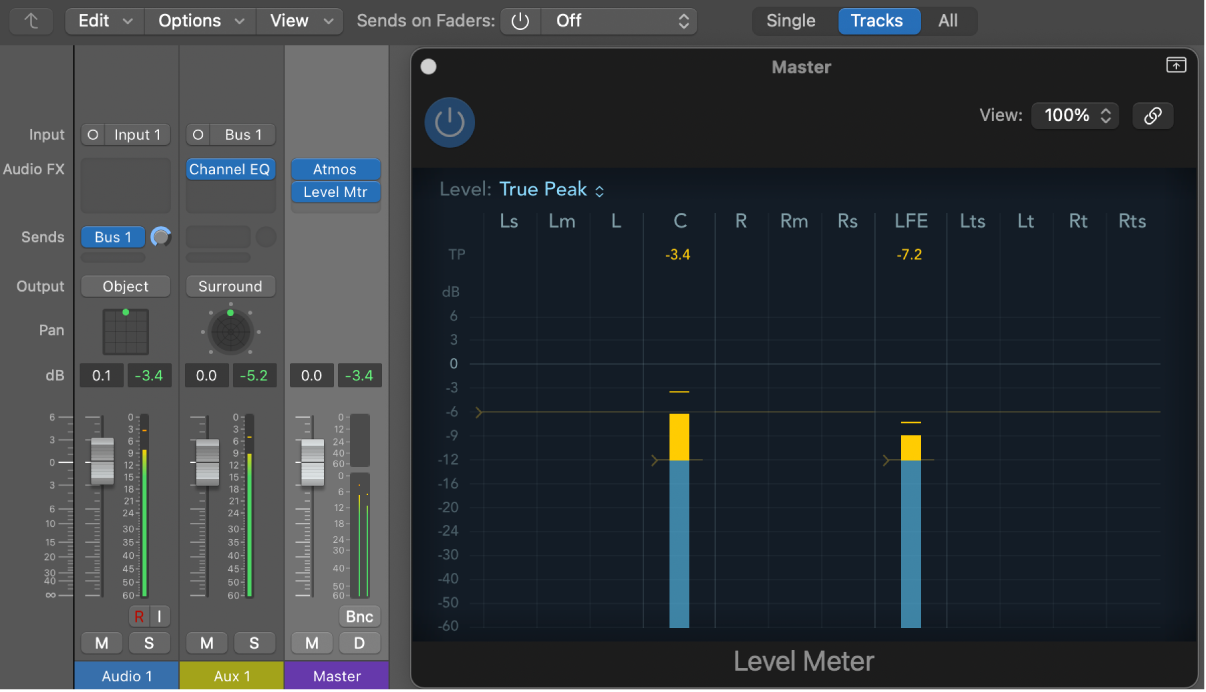Enable record on Audio 1
Viewport: 1206px width, 692px height.
click(x=139, y=616)
